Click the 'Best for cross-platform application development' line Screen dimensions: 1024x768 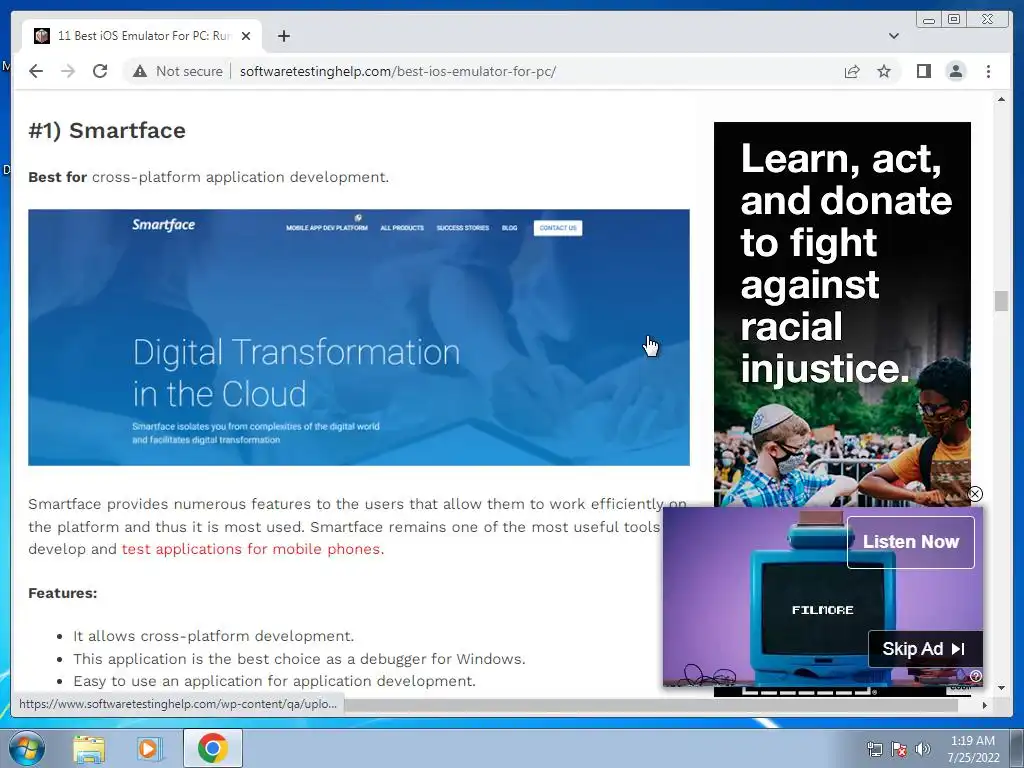(x=208, y=177)
